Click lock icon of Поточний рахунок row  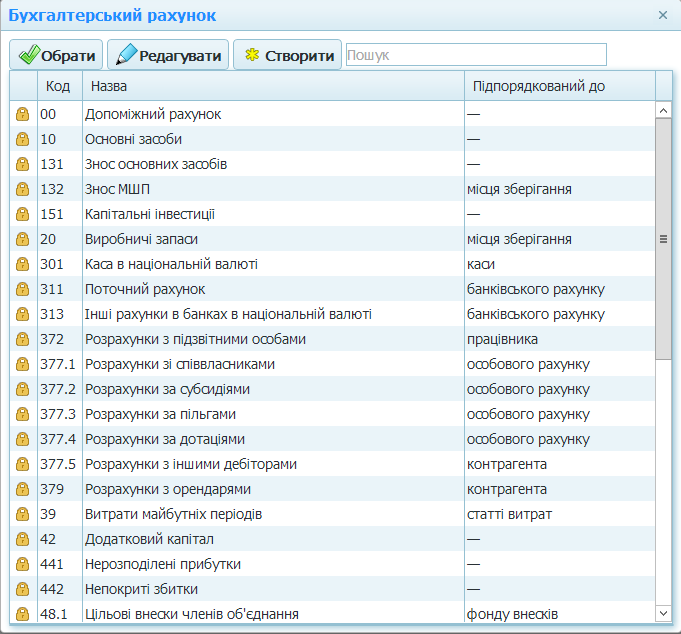tap(22, 289)
